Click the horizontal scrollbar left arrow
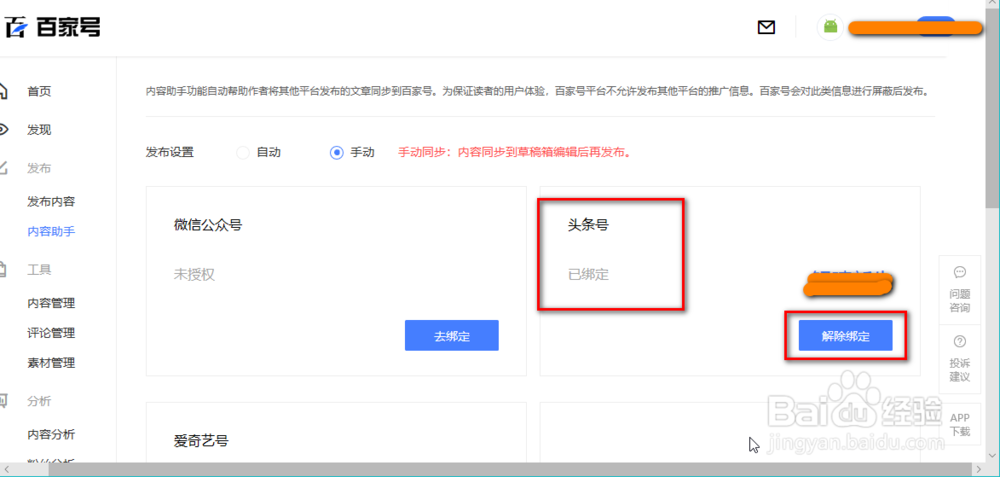This screenshot has width=1000, height=477. coord(6,469)
